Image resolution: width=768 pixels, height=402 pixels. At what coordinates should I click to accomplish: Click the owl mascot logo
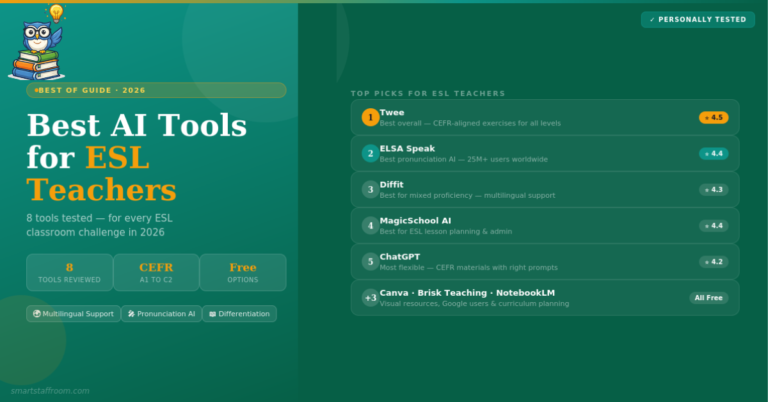(37, 43)
